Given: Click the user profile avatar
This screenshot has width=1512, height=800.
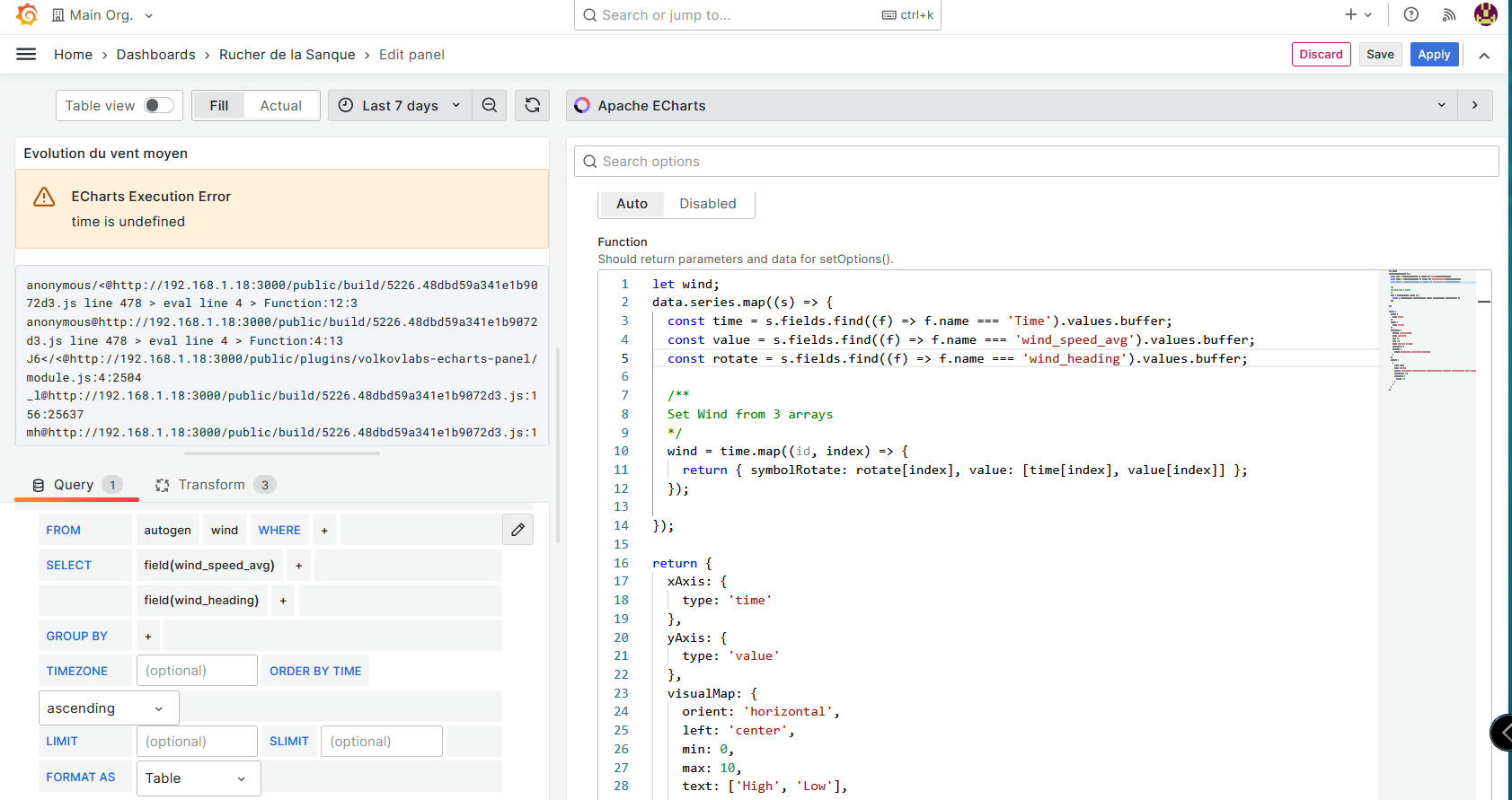Looking at the screenshot, I should point(1485,15).
